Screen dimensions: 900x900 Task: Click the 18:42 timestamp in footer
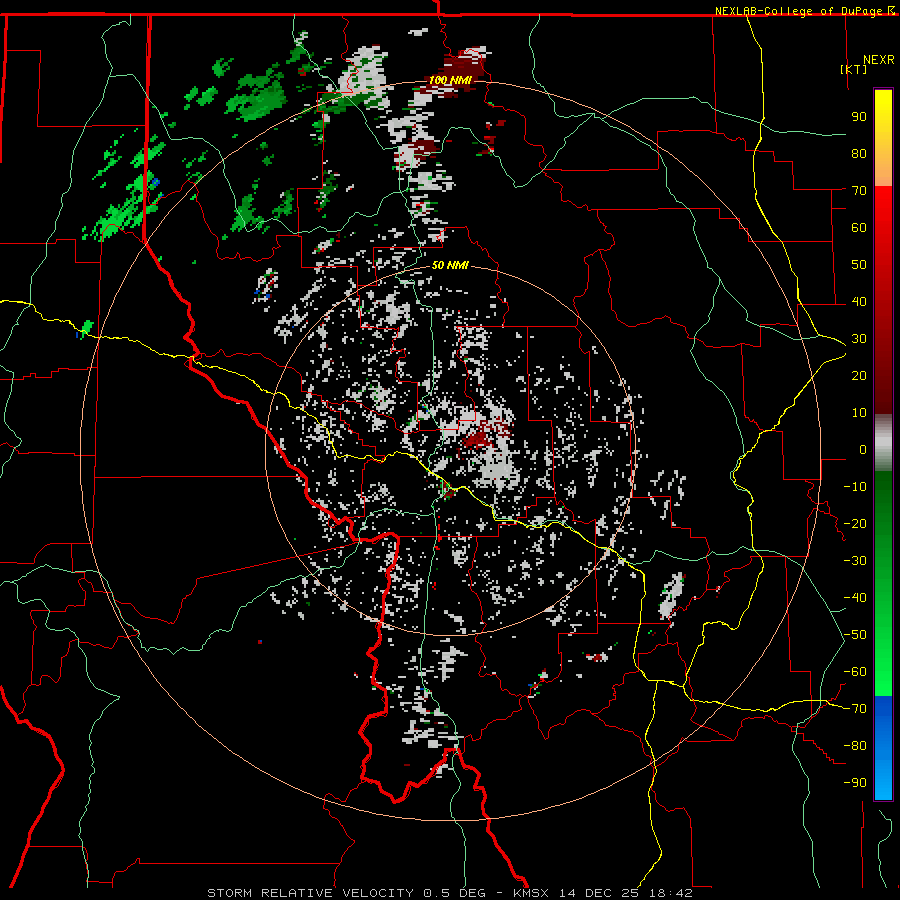tap(670, 893)
